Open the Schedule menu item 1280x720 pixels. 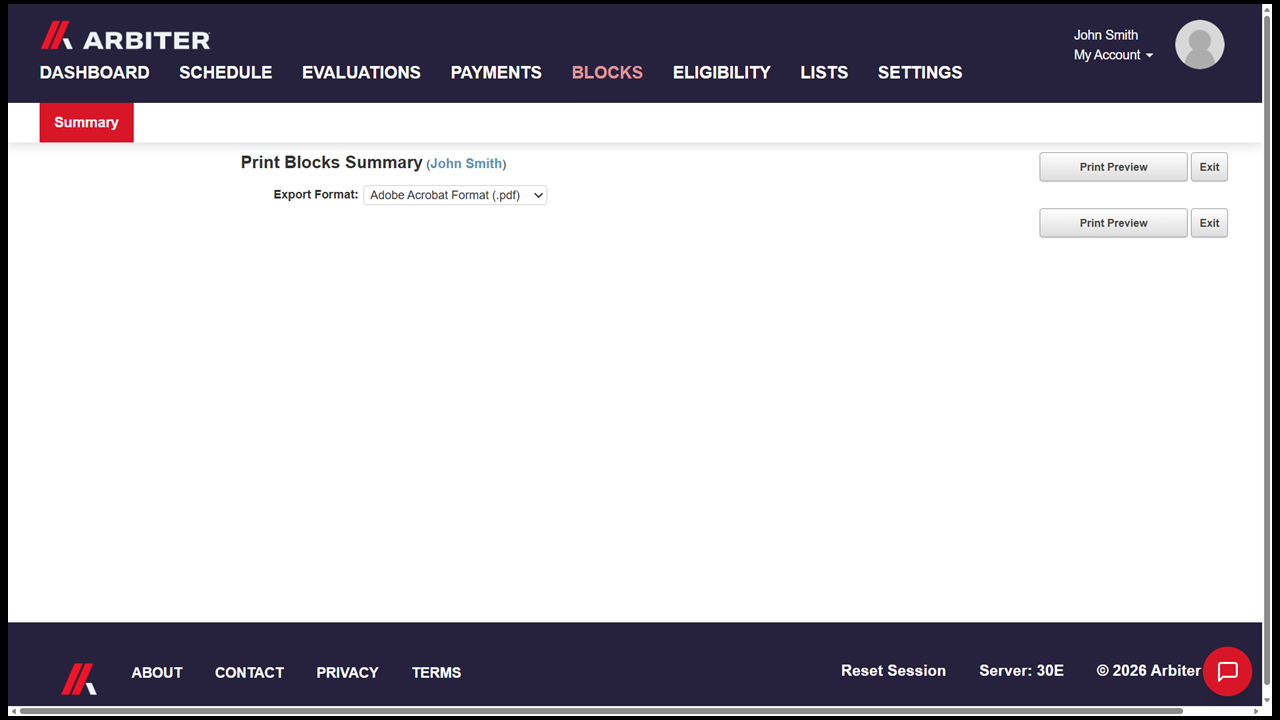pos(226,72)
